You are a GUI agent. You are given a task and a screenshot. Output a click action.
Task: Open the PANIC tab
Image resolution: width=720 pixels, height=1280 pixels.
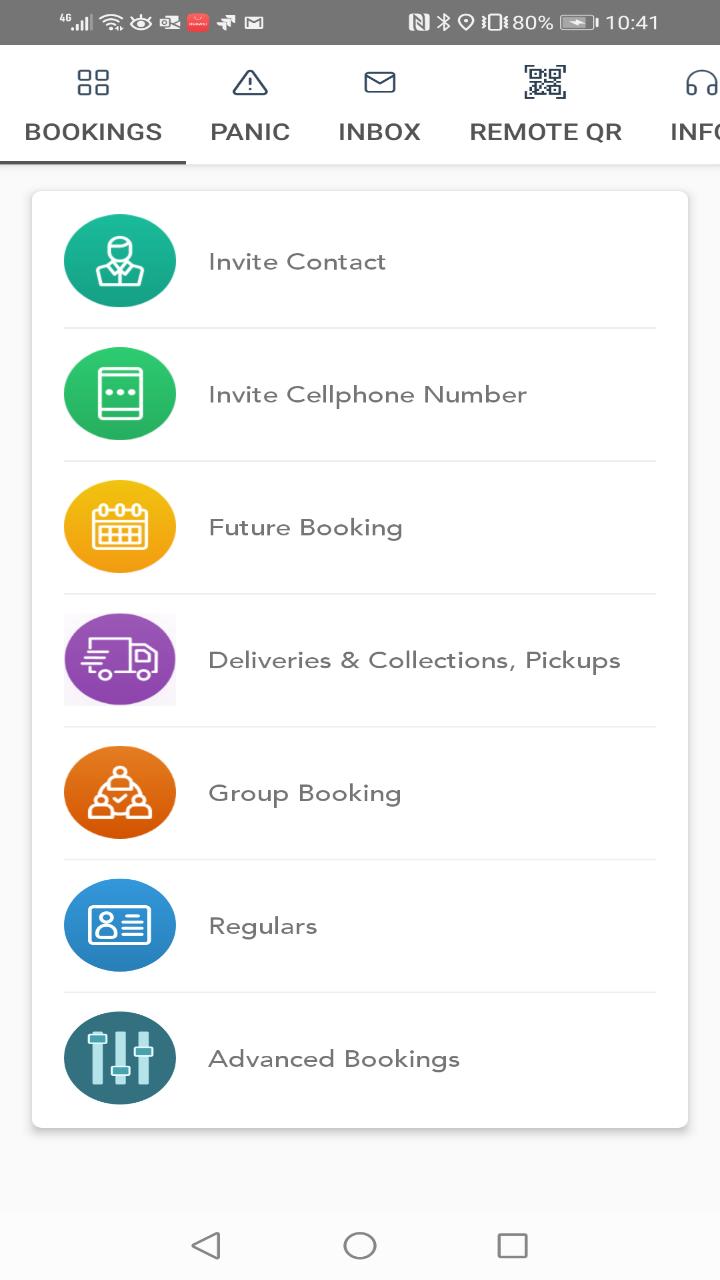[x=250, y=132]
